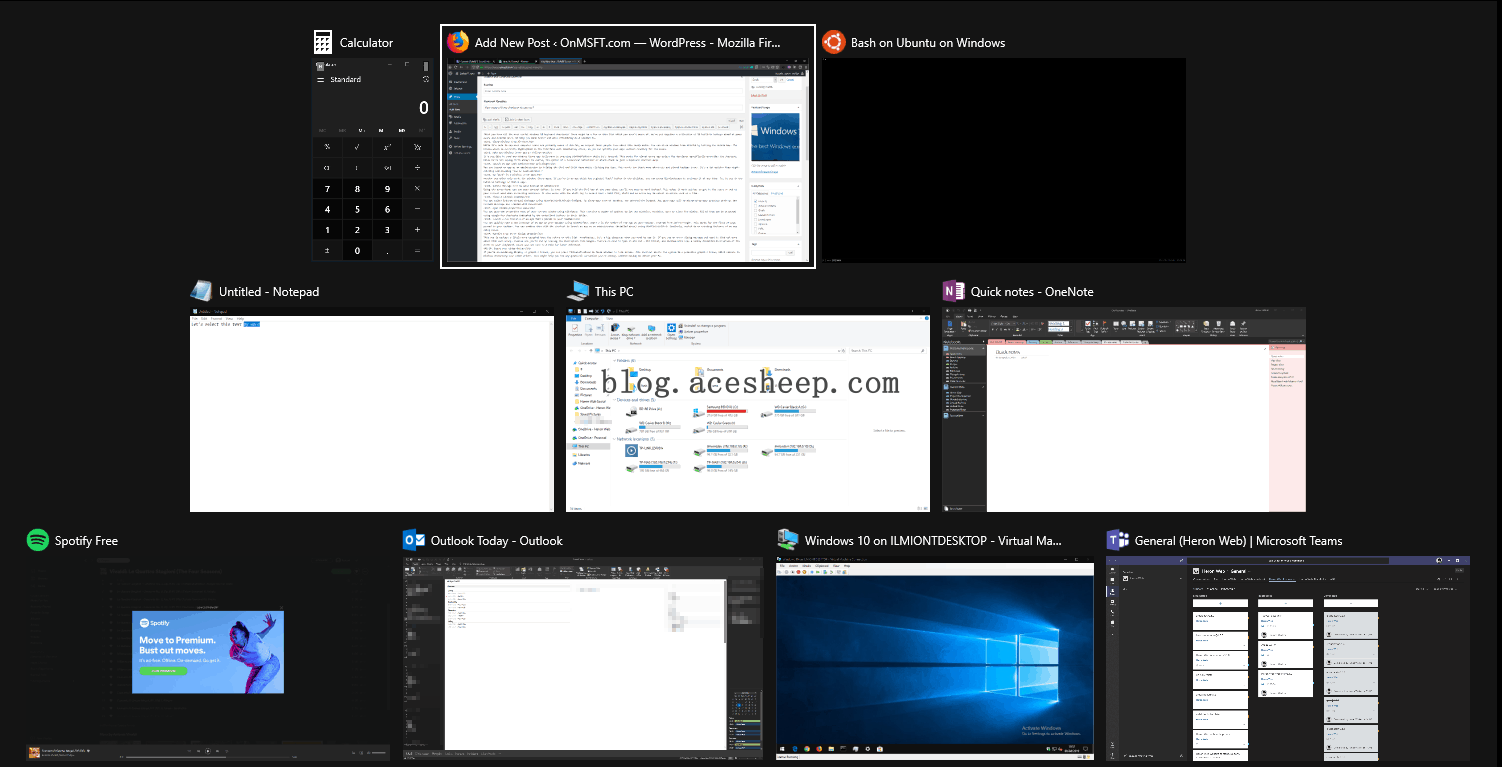1502x767 pixels.
Task: Click the Windows banner image in Firefox thumbnail
Action: tap(777, 135)
